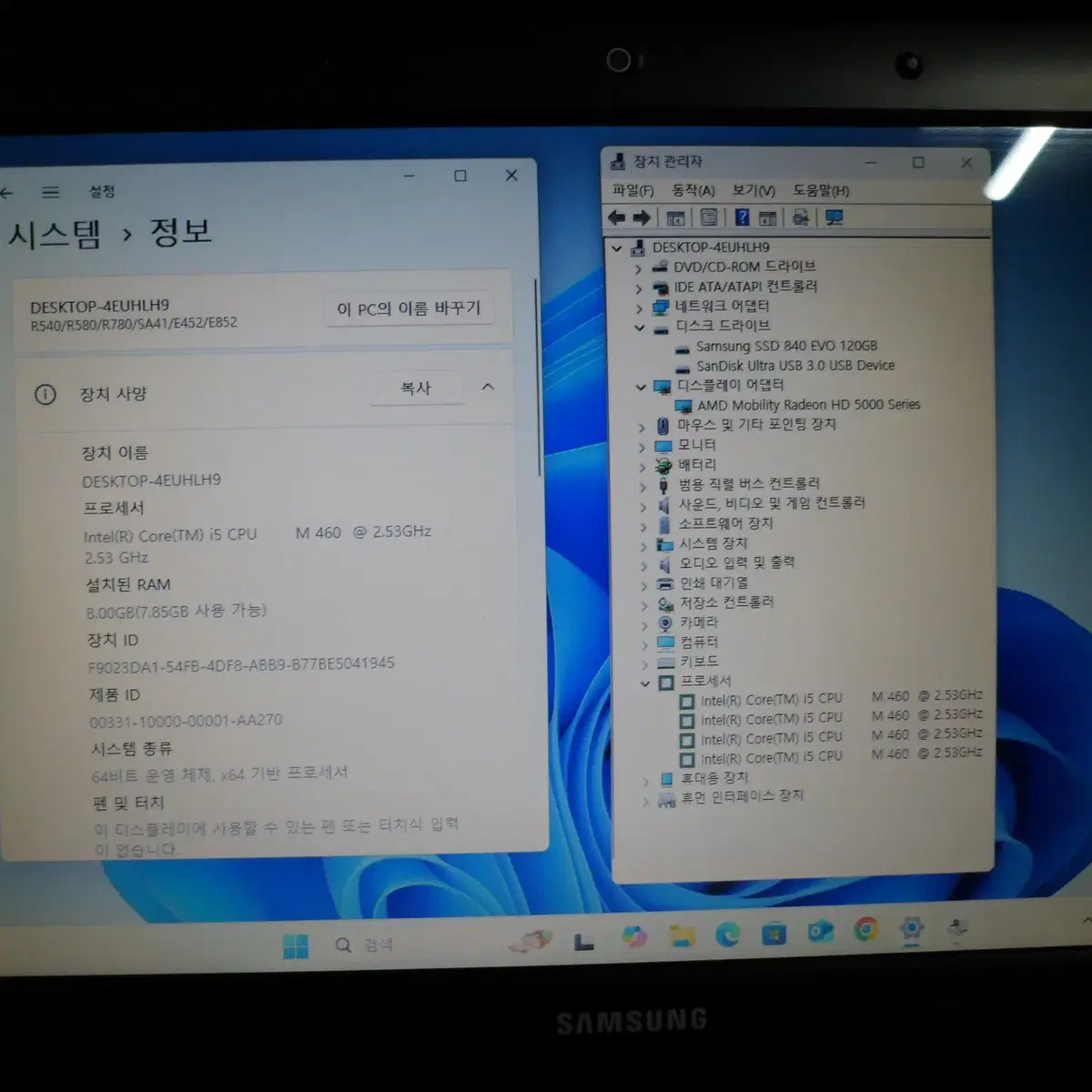Click the blue Help question mark icon

tap(743, 217)
